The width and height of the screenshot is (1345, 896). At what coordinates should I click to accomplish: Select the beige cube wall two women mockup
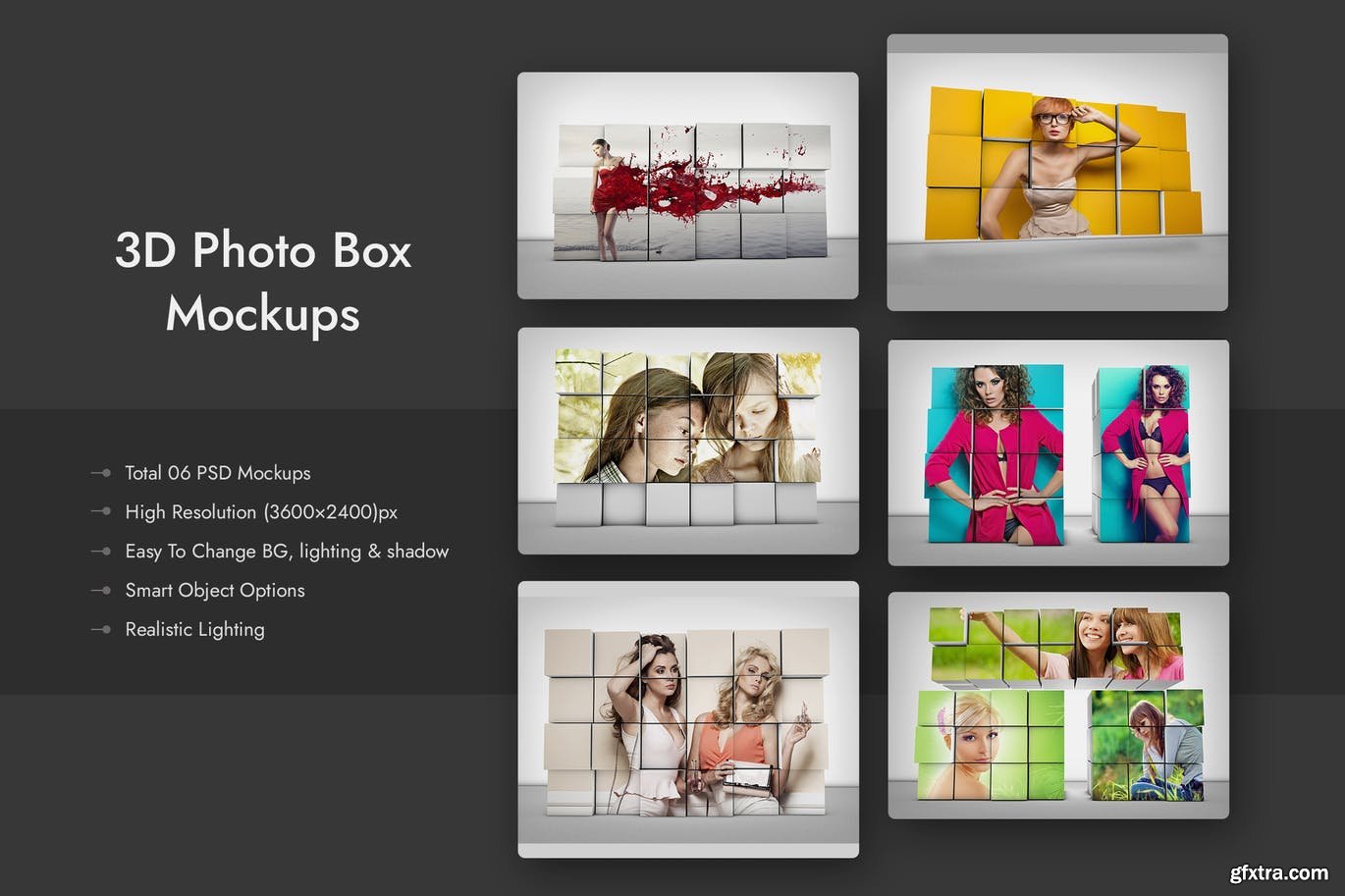click(687, 719)
